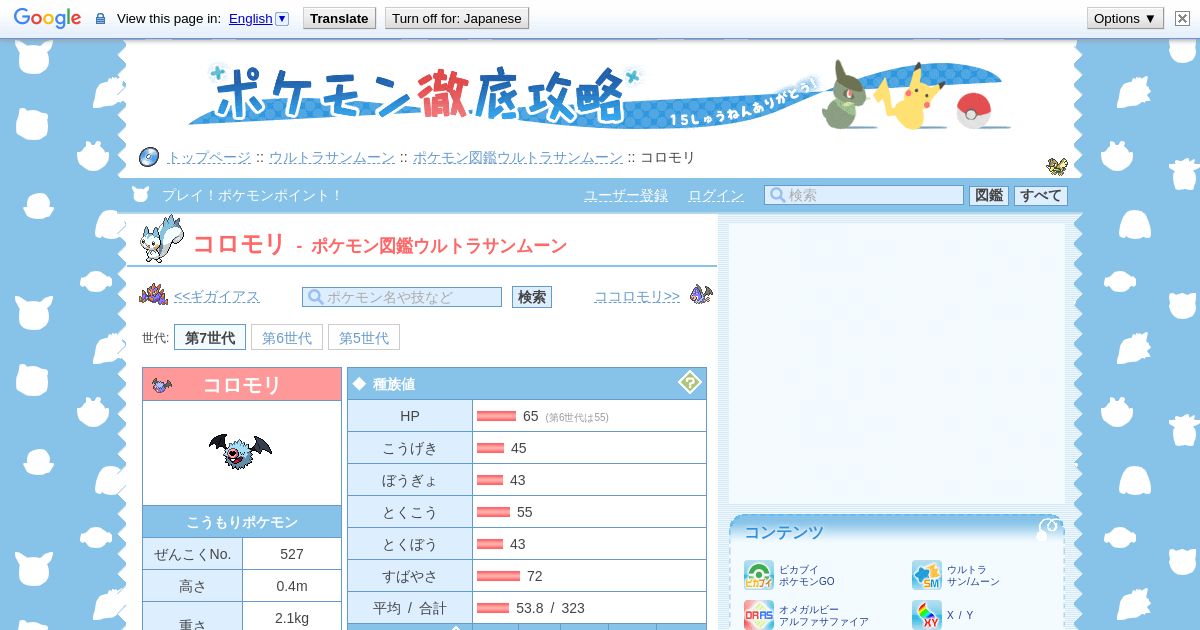Click the 図鑑 search button
Screen dimensions: 1200x630
989,195
